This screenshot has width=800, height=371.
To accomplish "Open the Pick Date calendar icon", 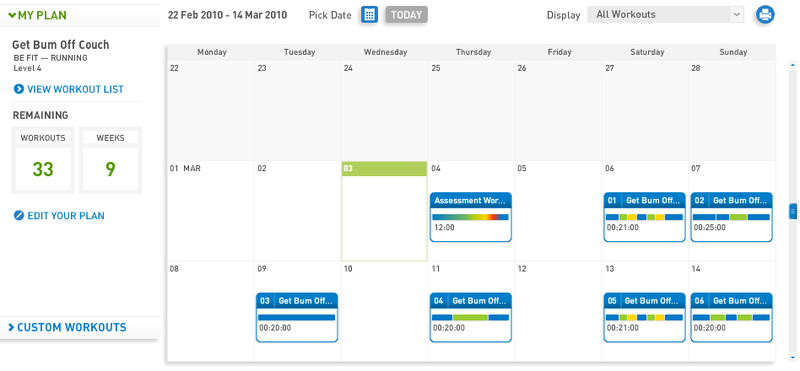I will (369, 15).
